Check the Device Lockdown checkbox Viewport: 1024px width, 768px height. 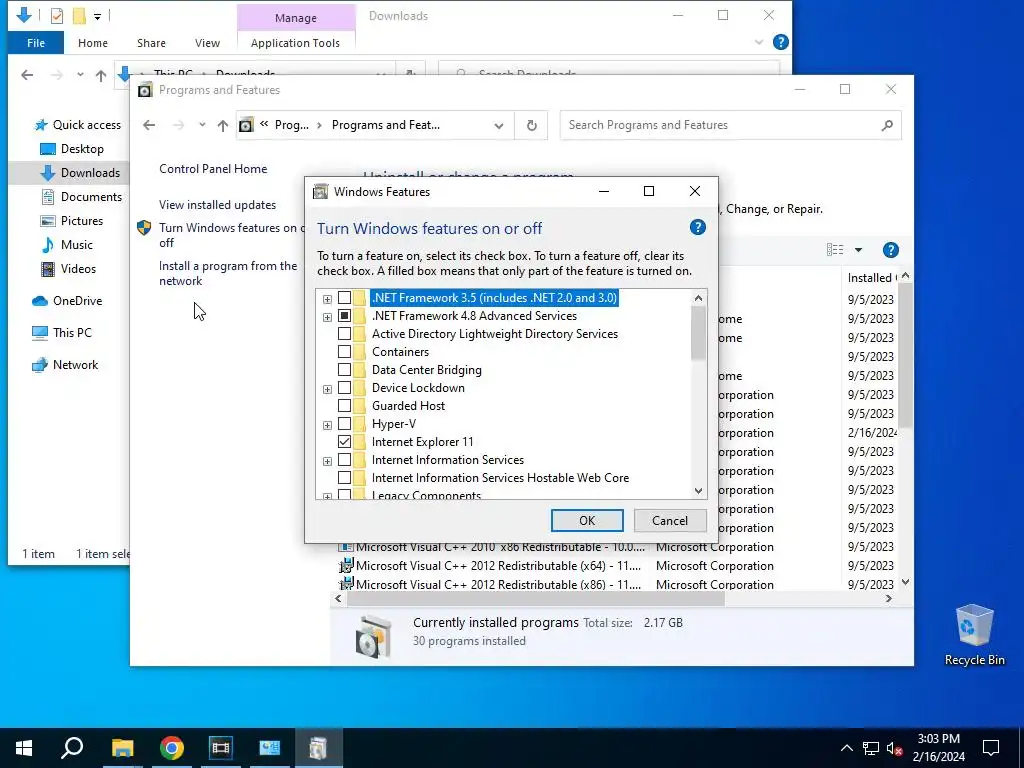point(344,388)
